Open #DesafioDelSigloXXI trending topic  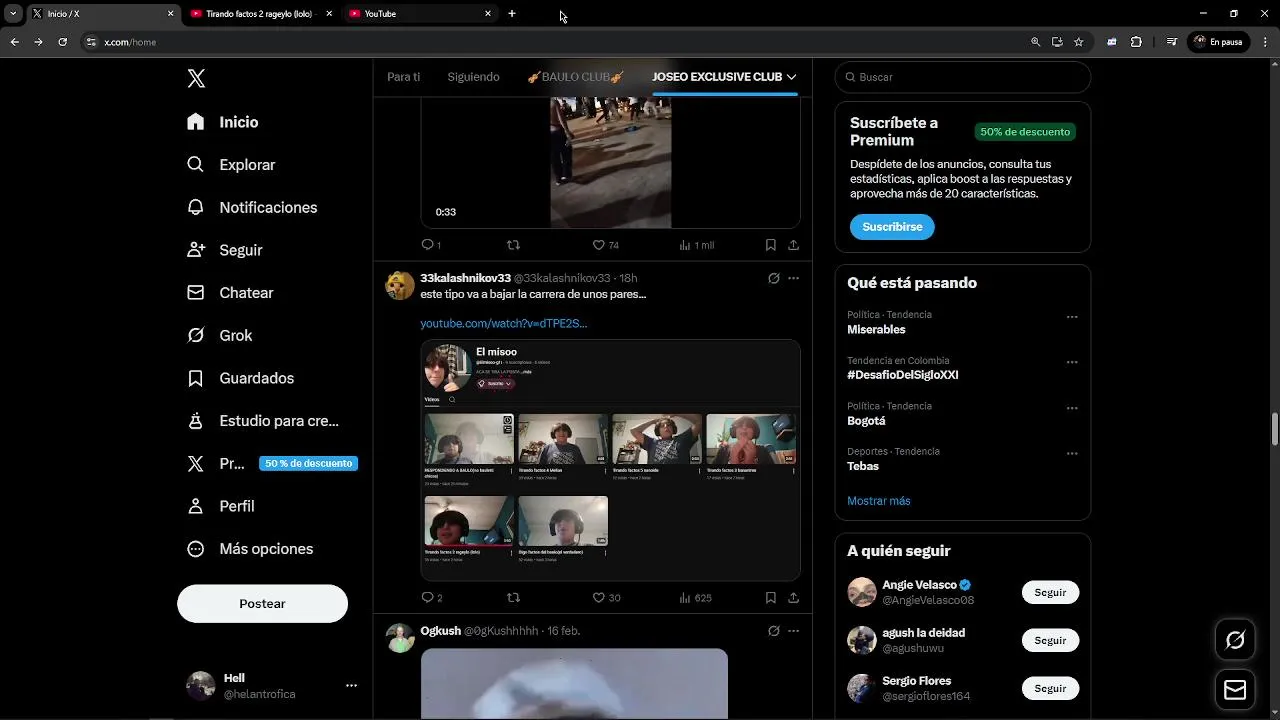pyautogui.click(x=903, y=375)
